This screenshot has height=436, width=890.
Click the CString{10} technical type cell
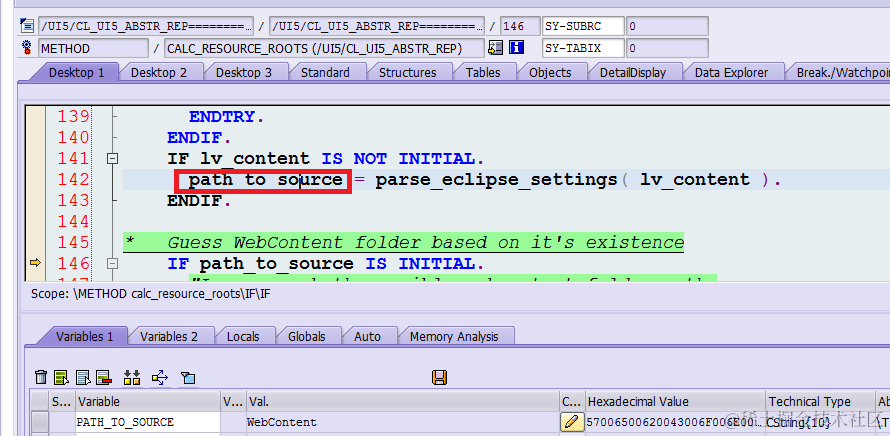point(820,422)
